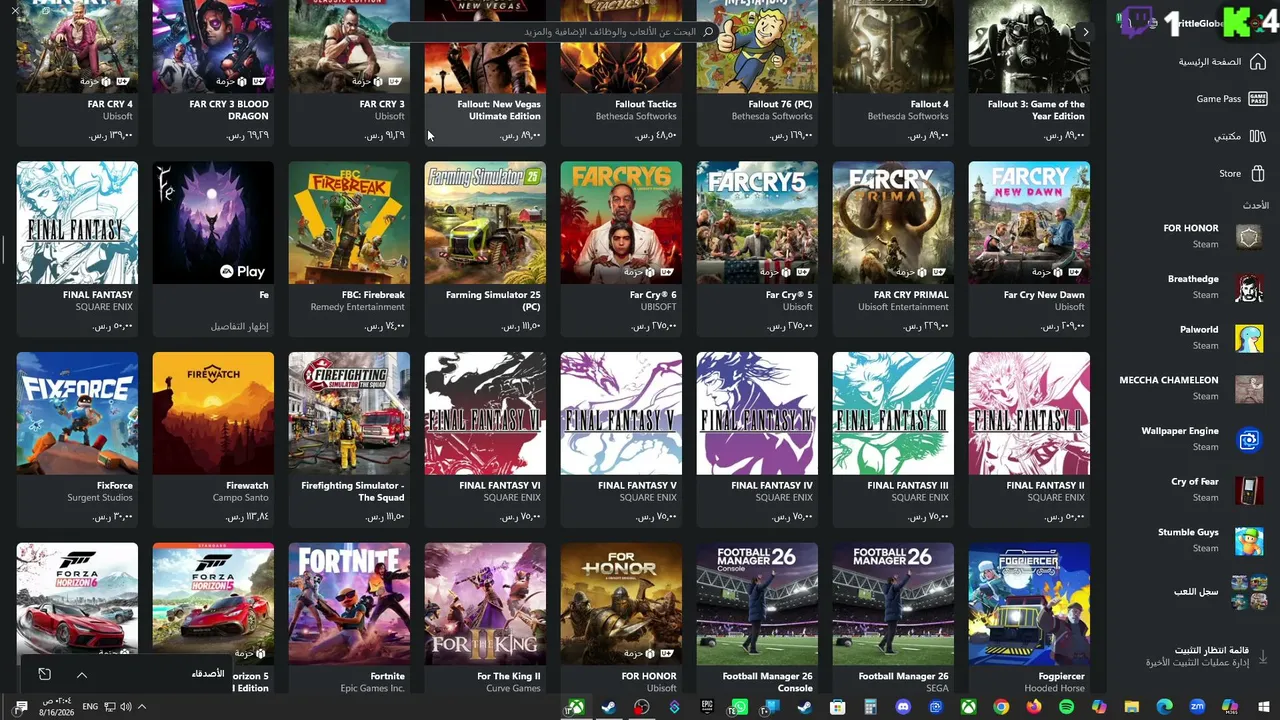Open the FBC: Firebreak game card
The width and height of the screenshot is (1280, 720).
(x=349, y=248)
